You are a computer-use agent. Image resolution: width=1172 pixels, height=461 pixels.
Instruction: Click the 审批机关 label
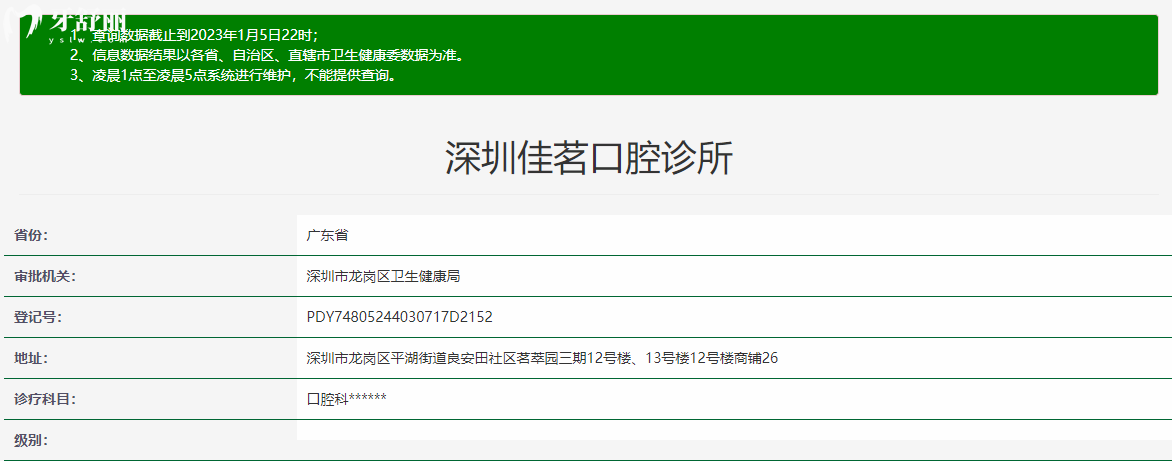45,276
